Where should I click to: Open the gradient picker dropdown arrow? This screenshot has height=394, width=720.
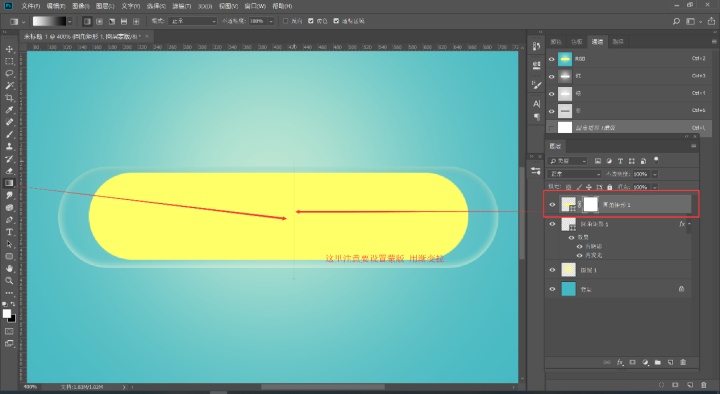pos(70,21)
